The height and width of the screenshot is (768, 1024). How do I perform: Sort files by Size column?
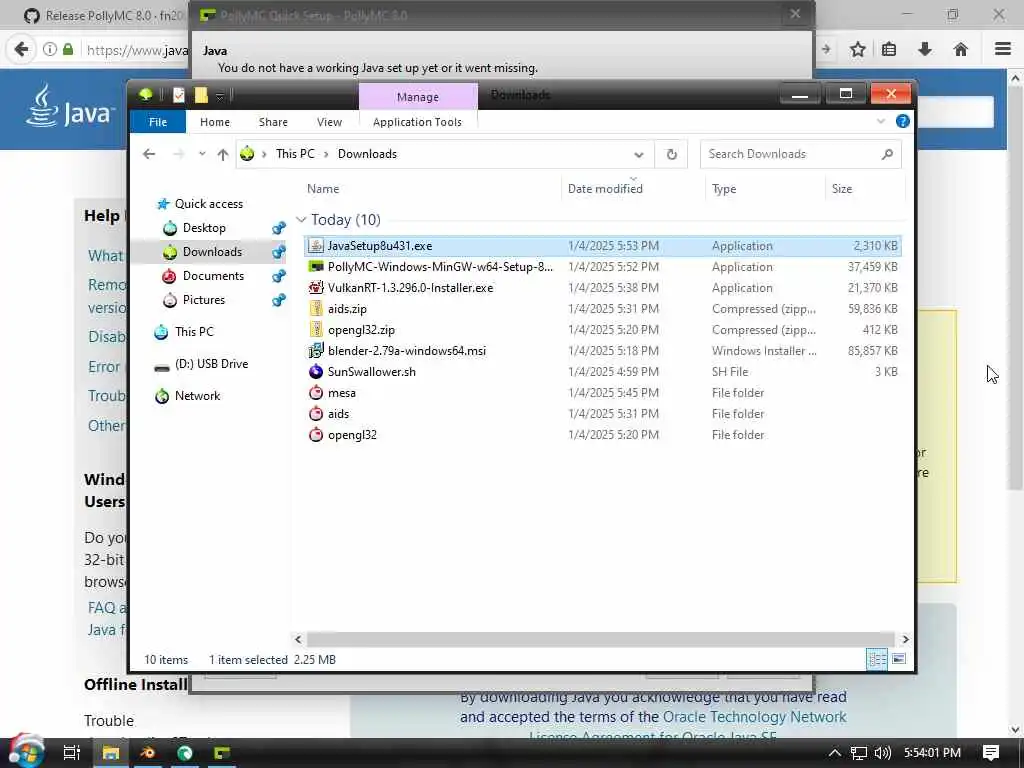tap(842, 189)
